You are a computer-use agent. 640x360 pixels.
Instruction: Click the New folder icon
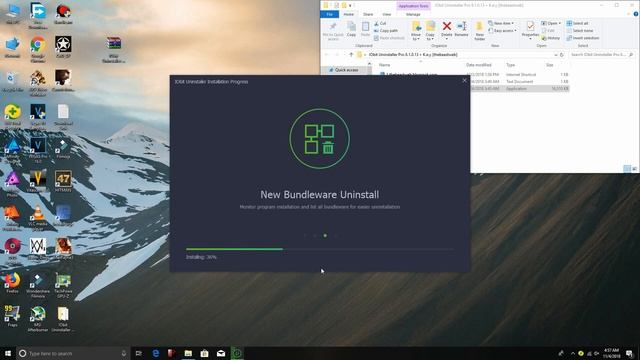click(x=480, y=31)
